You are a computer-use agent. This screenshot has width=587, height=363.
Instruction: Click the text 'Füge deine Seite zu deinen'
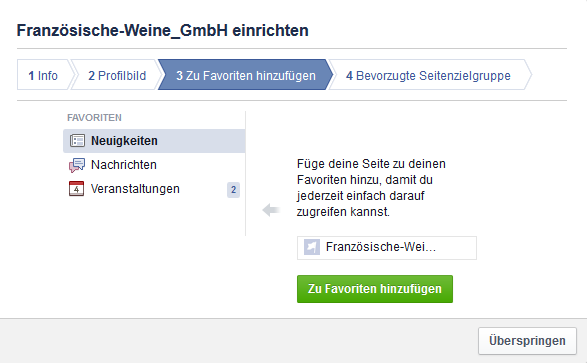(x=371, y=164)
